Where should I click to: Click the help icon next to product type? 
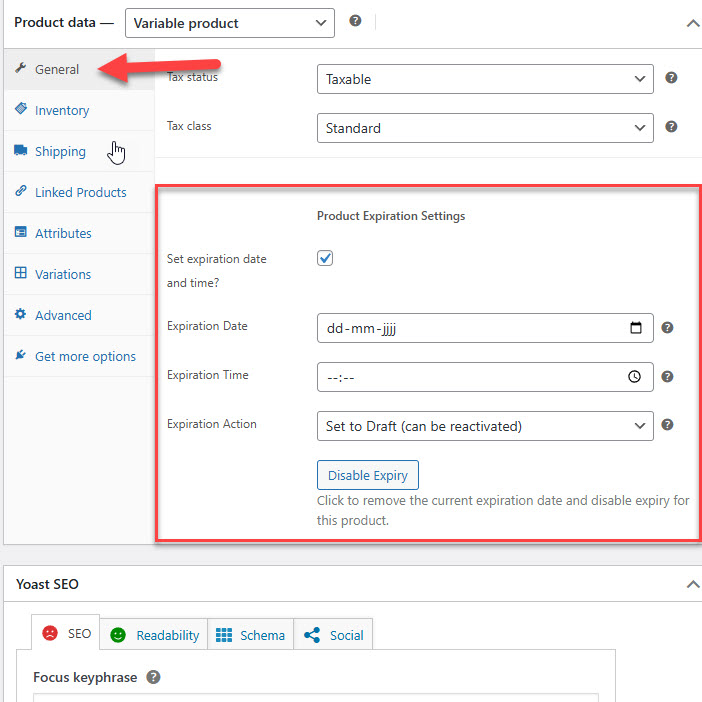coord(355,21)
